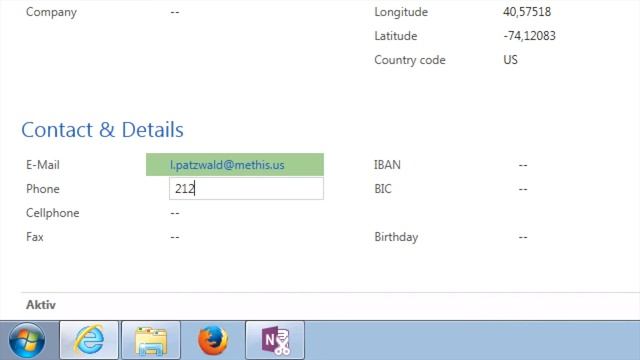
Task: Edit the Company value placeholder
Action: click(175, 12)
